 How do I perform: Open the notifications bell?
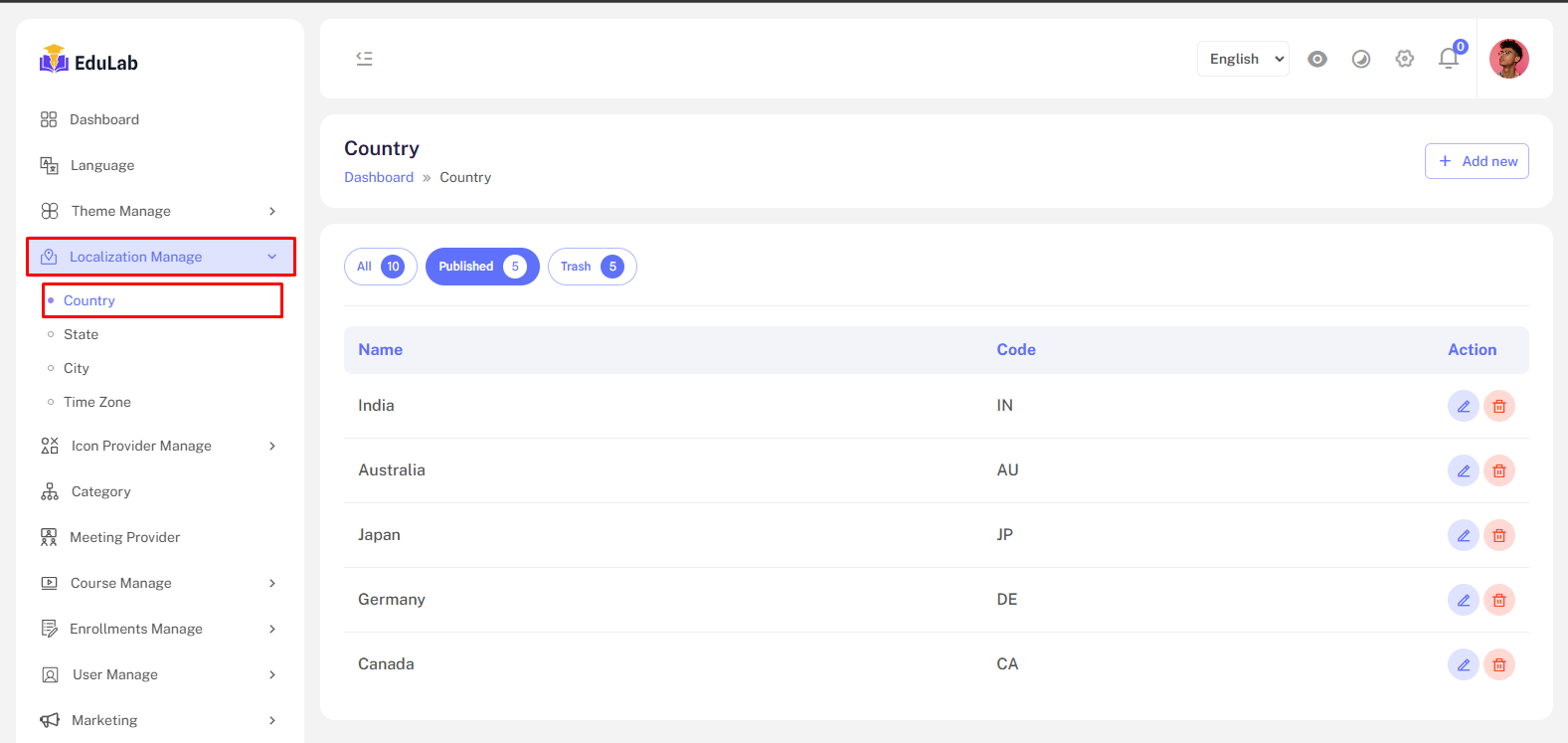pyautogui.click(x=1448, y=59)
